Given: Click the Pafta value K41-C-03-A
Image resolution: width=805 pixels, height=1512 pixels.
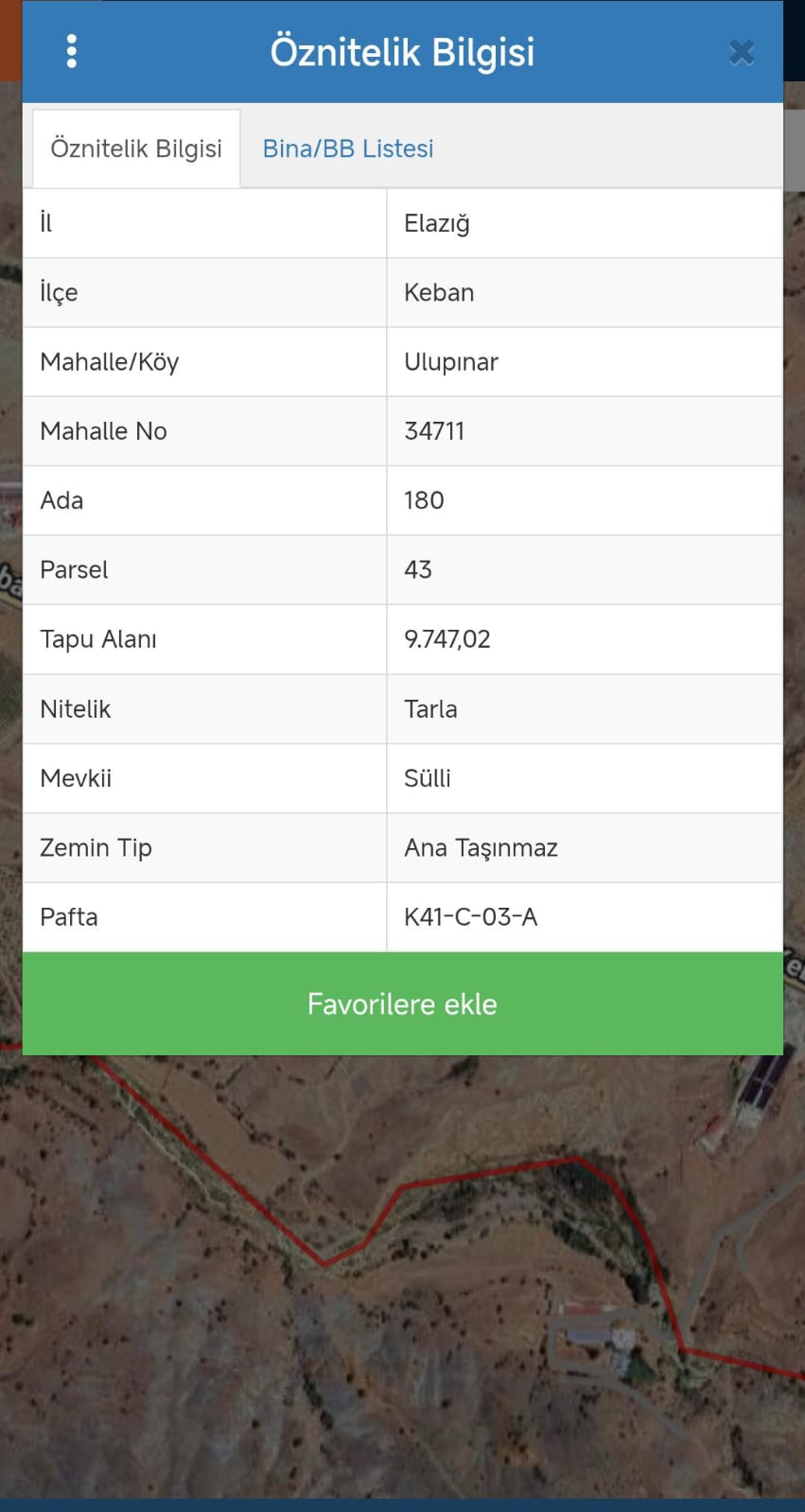Looking at the screenshot, I should [x=470, y=916].
